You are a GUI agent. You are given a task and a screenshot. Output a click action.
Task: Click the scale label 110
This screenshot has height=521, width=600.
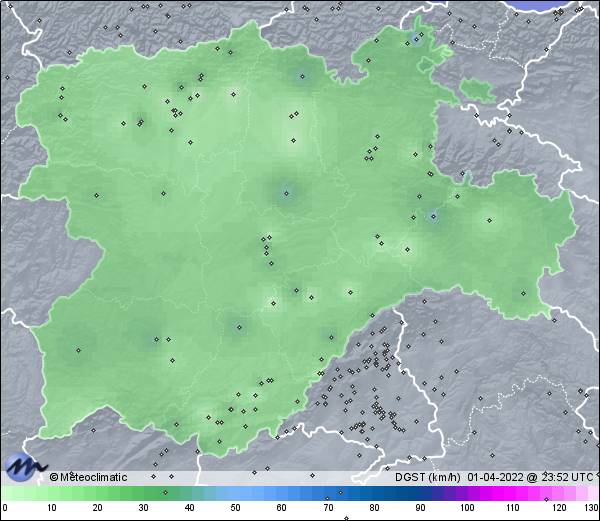[x=513, y=508]
